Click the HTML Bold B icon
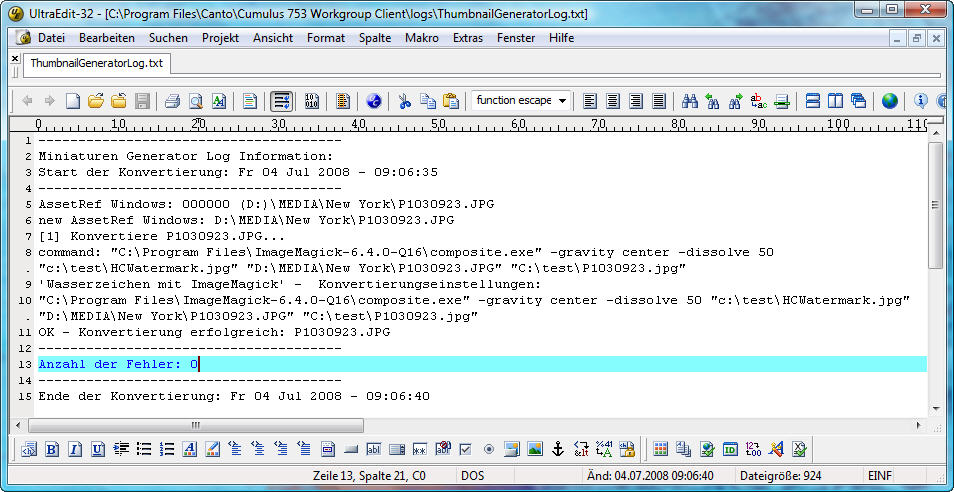 coord(52,449)
